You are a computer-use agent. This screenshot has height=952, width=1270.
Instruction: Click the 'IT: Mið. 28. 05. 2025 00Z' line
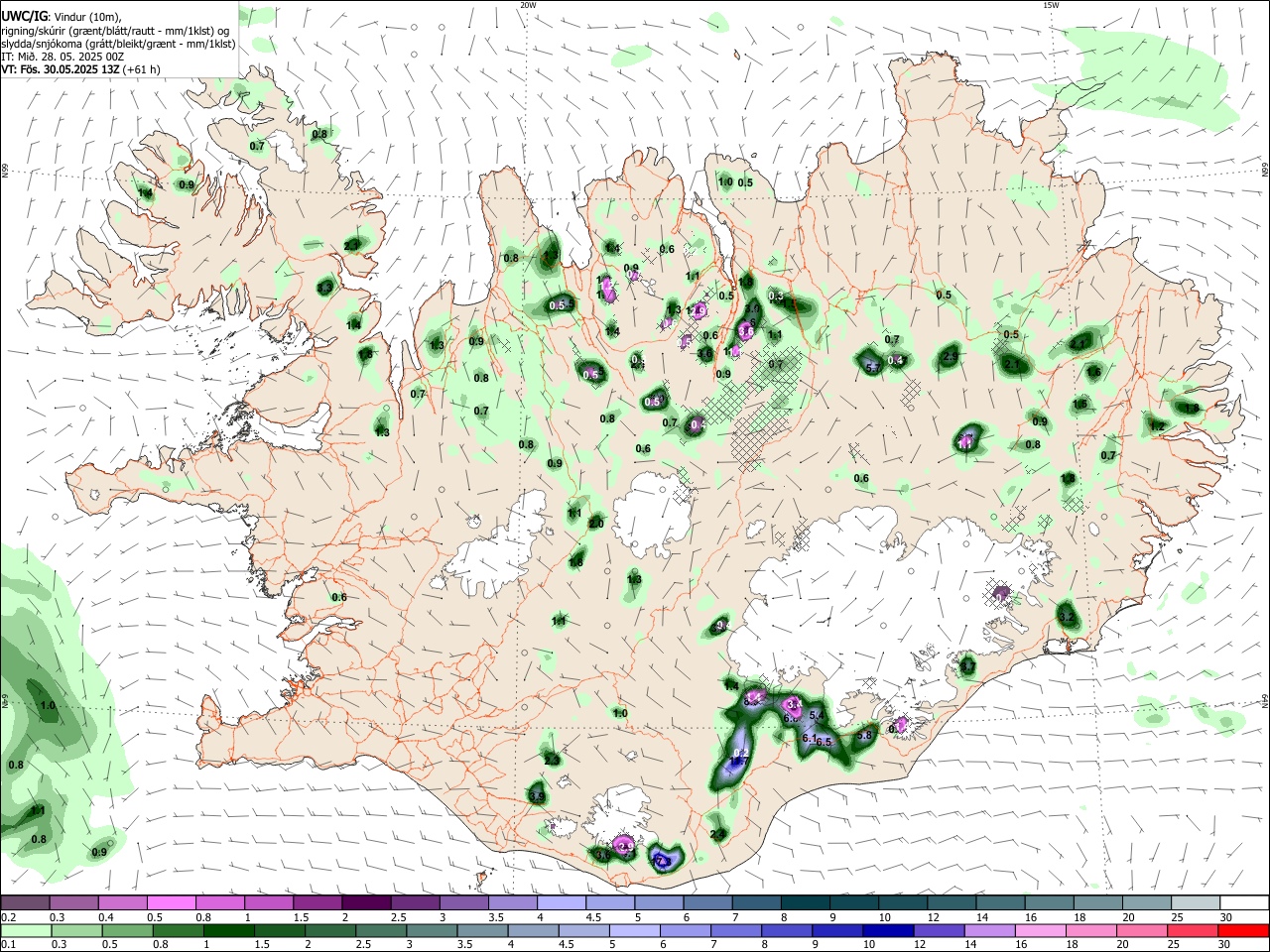(63, 57)
